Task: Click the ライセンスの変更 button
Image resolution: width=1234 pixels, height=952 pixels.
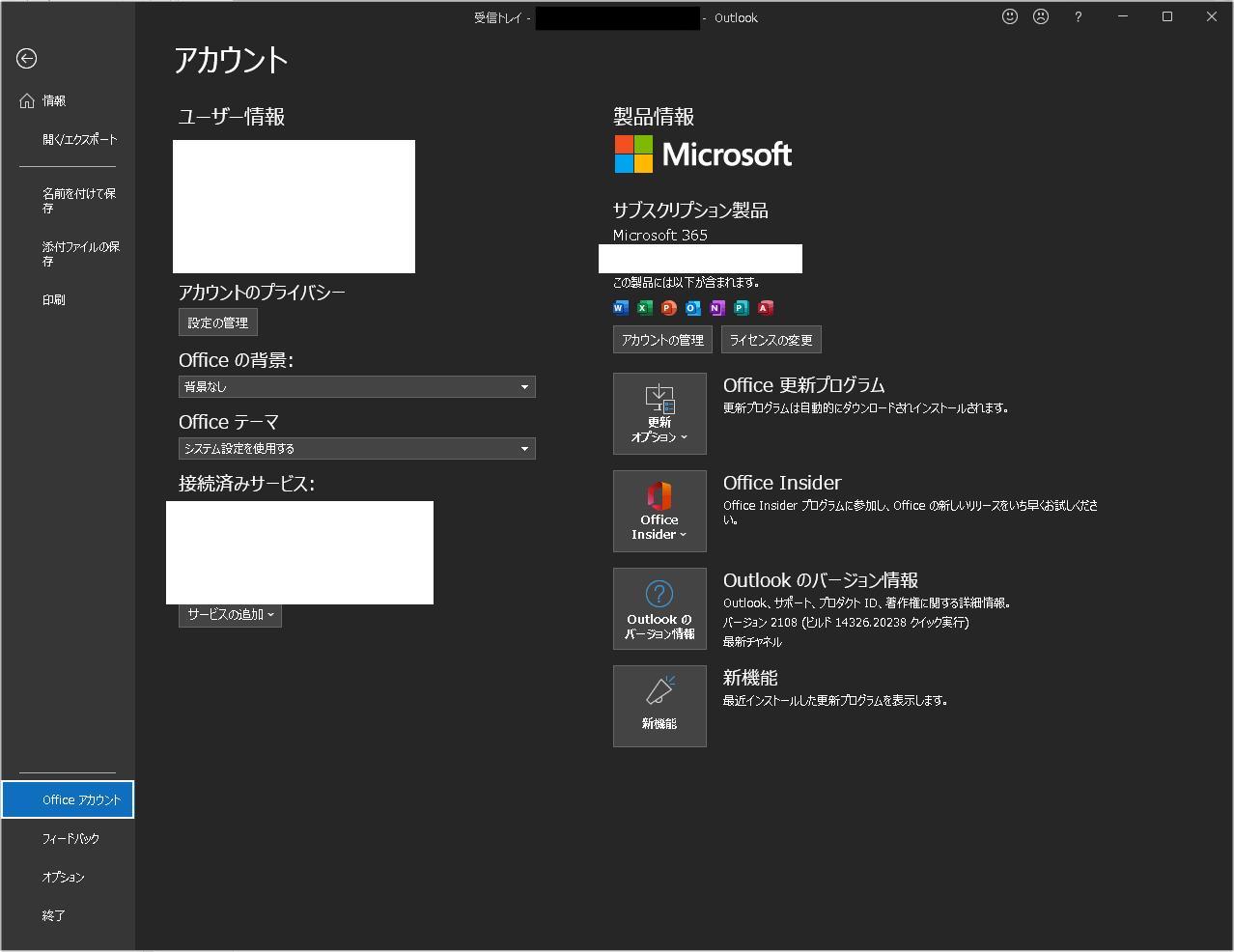Action: [771, 340]
